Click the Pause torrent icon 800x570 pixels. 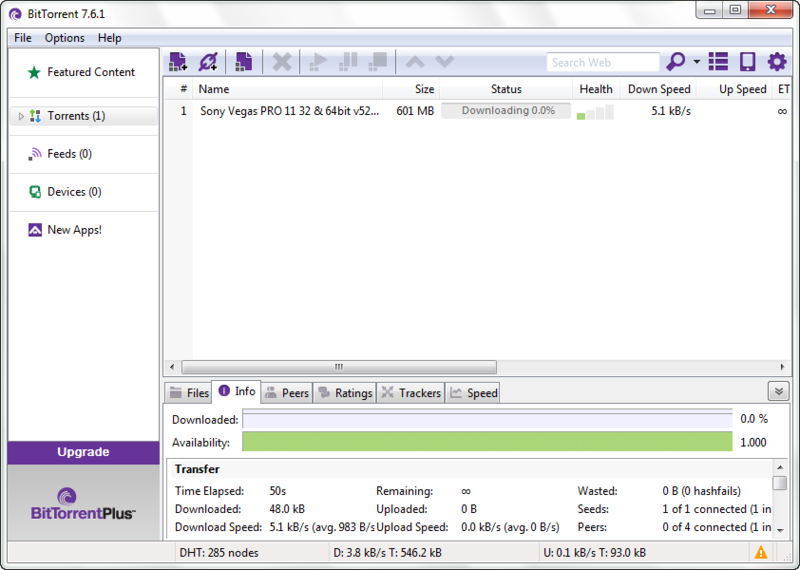(348, 62)
